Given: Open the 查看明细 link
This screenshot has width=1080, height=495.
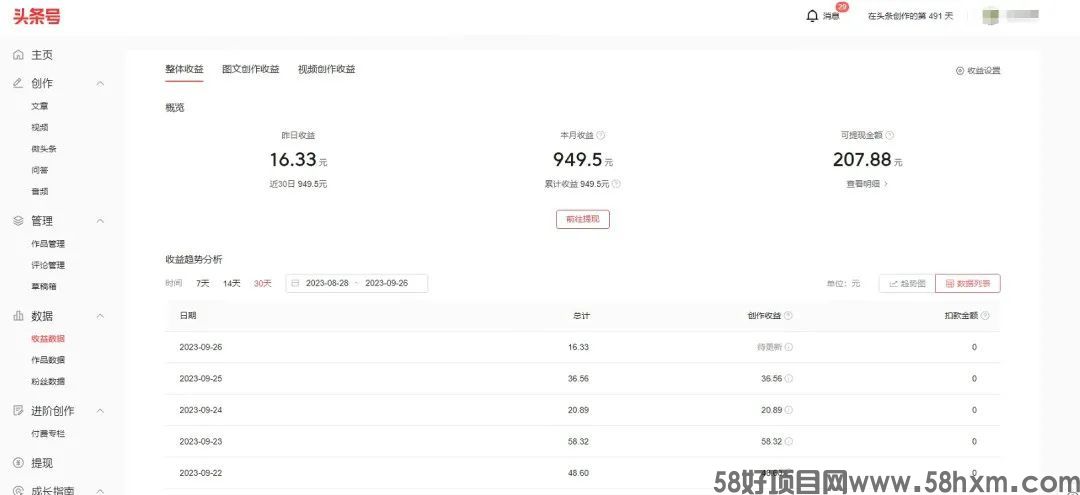Looking at the screenshot, I should pyautogui.click(x=866, y=184).
